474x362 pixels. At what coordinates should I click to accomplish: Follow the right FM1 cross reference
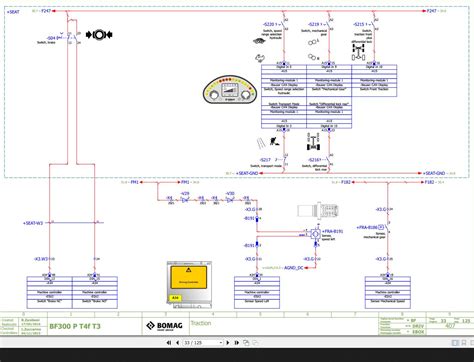pos(185,182)
